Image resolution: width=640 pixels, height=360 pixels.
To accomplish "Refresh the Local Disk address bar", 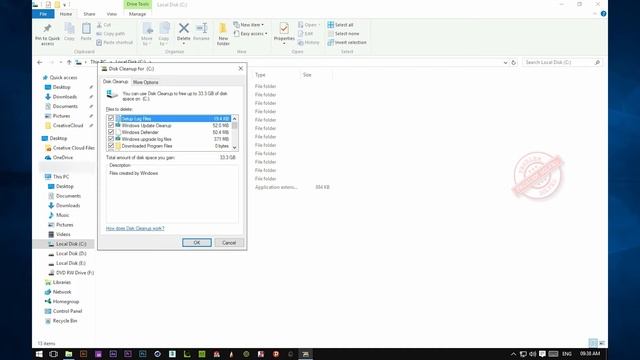I will tap(513, 62).
